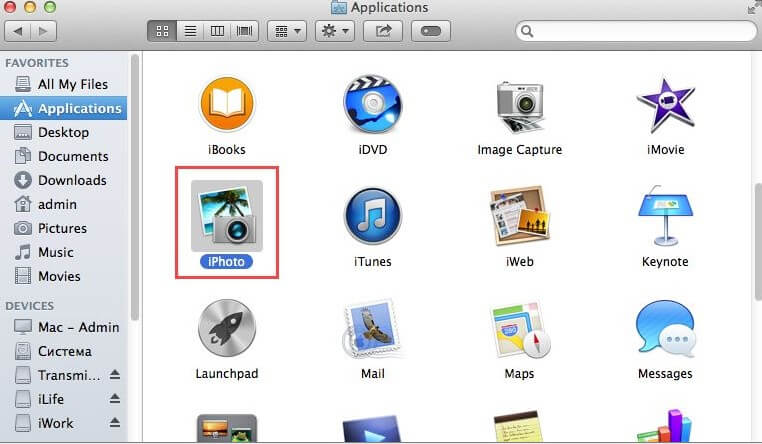Switch to Cover Flow view

244,32
